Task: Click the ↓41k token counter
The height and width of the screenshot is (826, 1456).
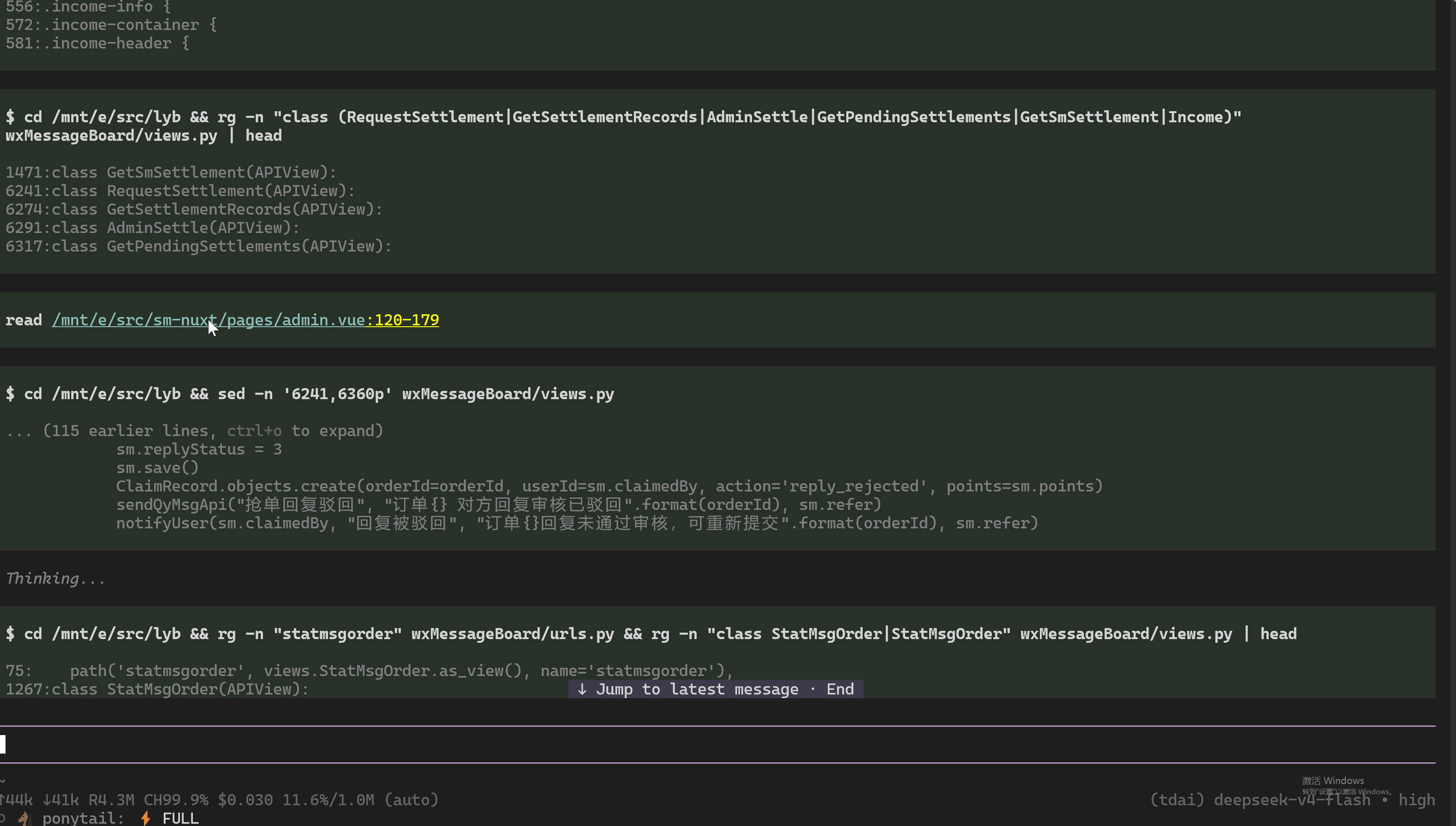Action: pyautogui.click(x=61, y=800)
